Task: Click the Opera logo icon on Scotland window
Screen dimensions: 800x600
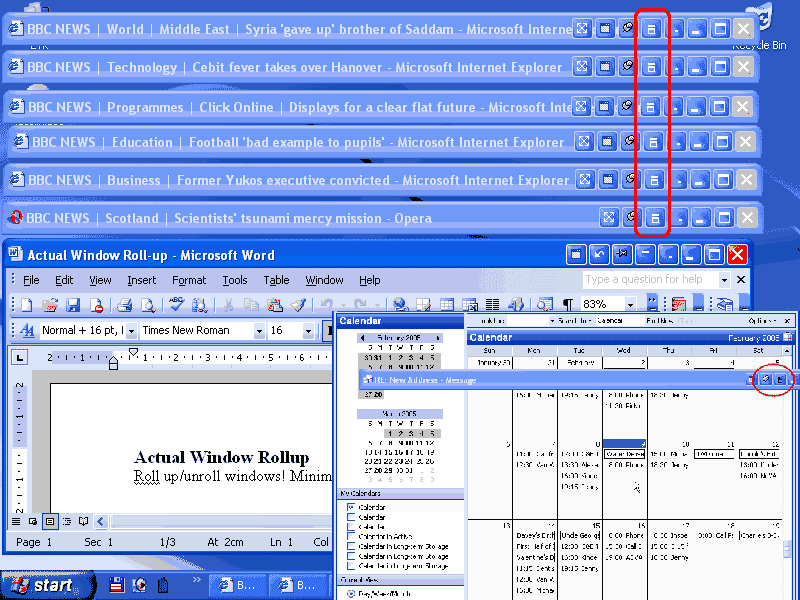Action: click(x=16, y=218)
